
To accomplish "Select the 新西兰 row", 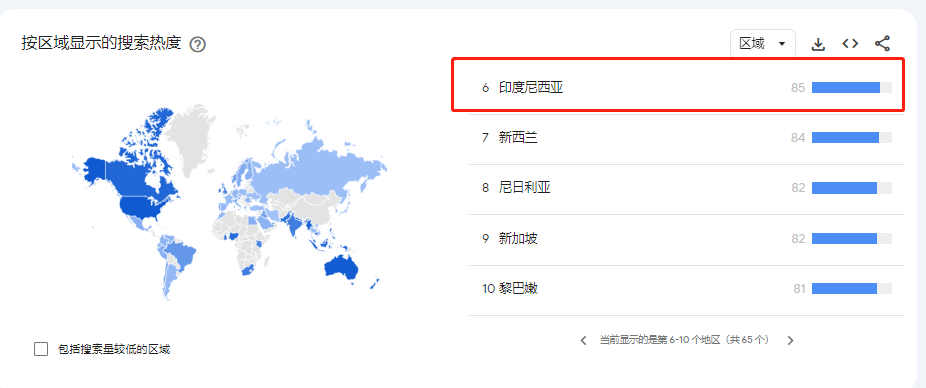I will pos(686,138).
